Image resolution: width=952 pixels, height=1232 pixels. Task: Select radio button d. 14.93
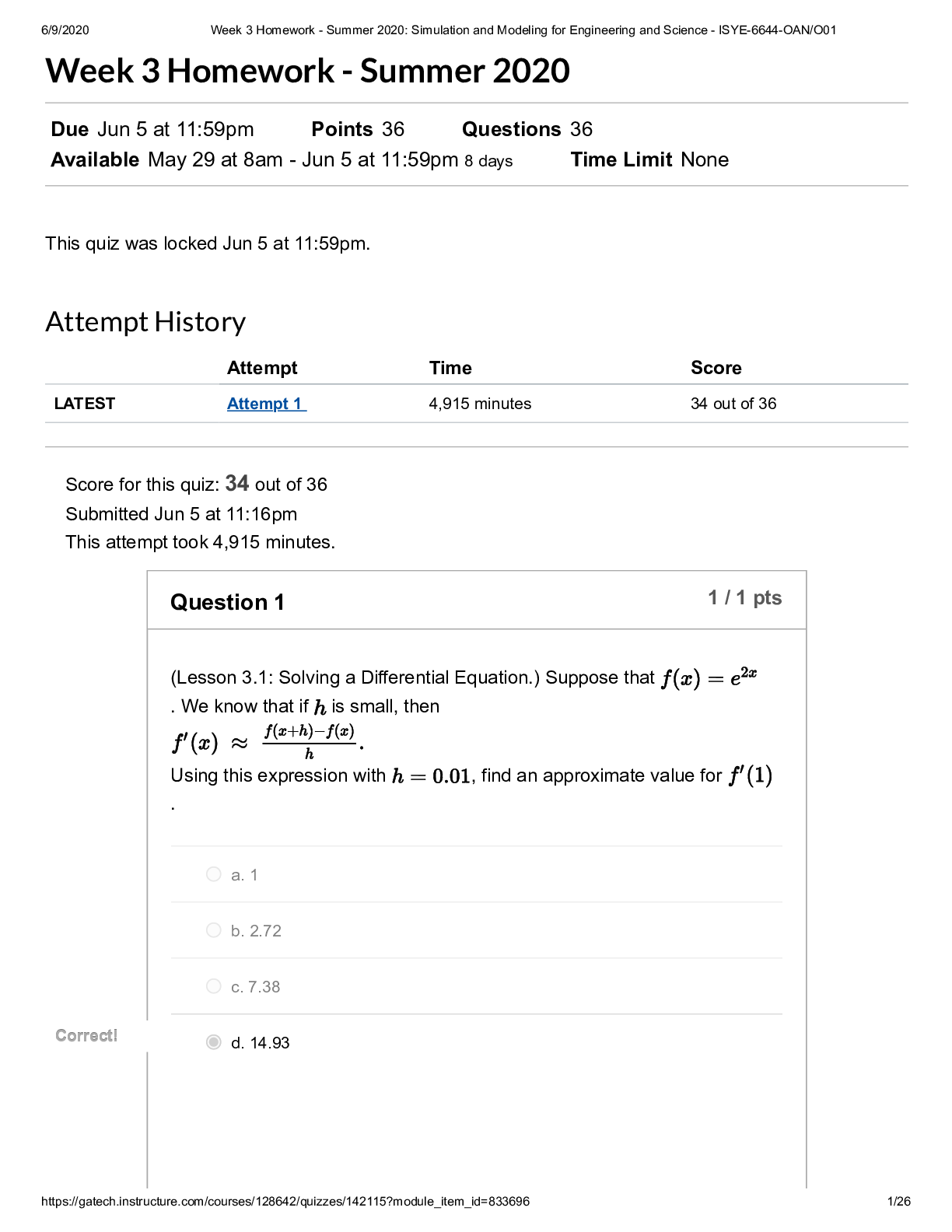[x=214, y=1042]
